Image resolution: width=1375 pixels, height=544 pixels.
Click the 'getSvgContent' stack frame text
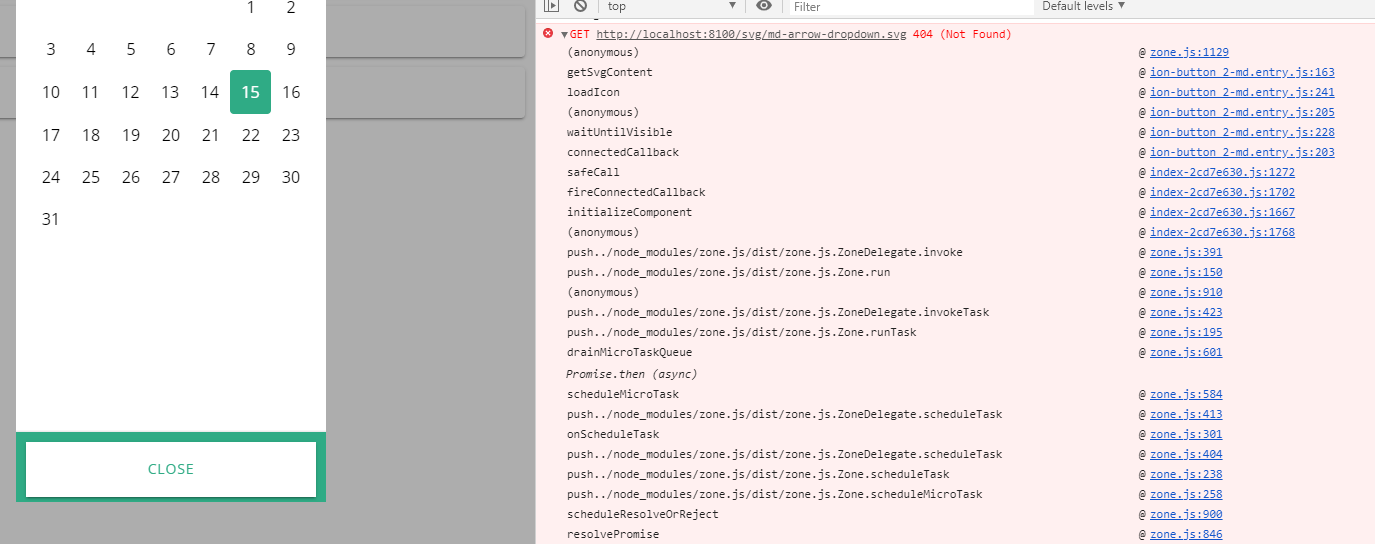point(610,72)
